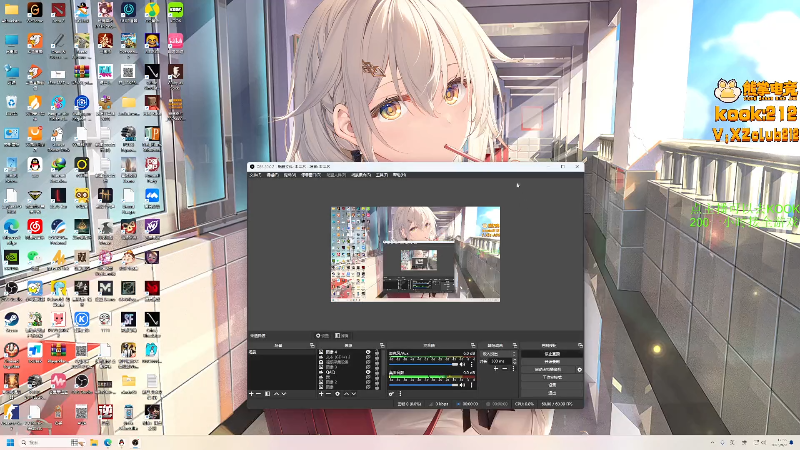Remove the selected scene with the minus icon

[x=258, y=394]
